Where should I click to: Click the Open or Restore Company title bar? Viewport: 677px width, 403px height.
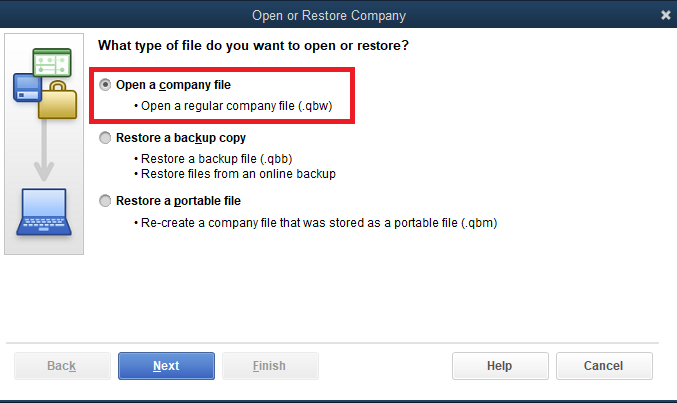pyautogui.click(x=329, y=15)
